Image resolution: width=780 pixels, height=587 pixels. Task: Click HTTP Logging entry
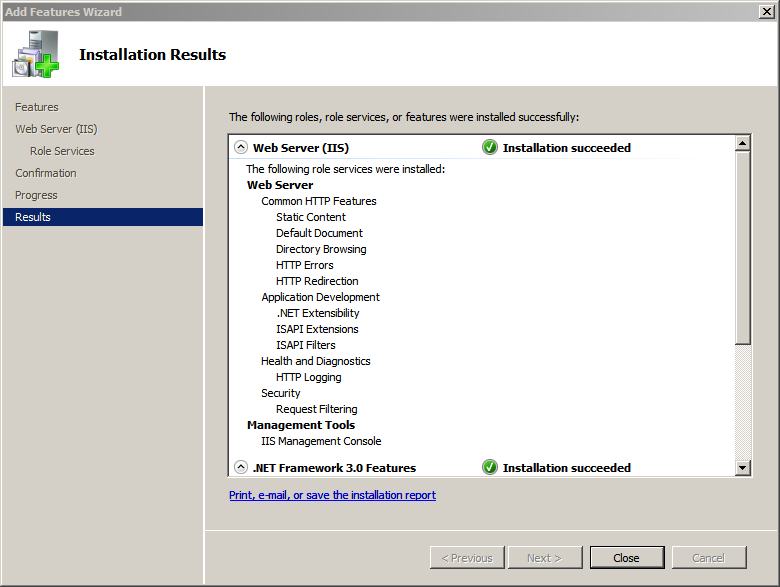coord(309,377)
